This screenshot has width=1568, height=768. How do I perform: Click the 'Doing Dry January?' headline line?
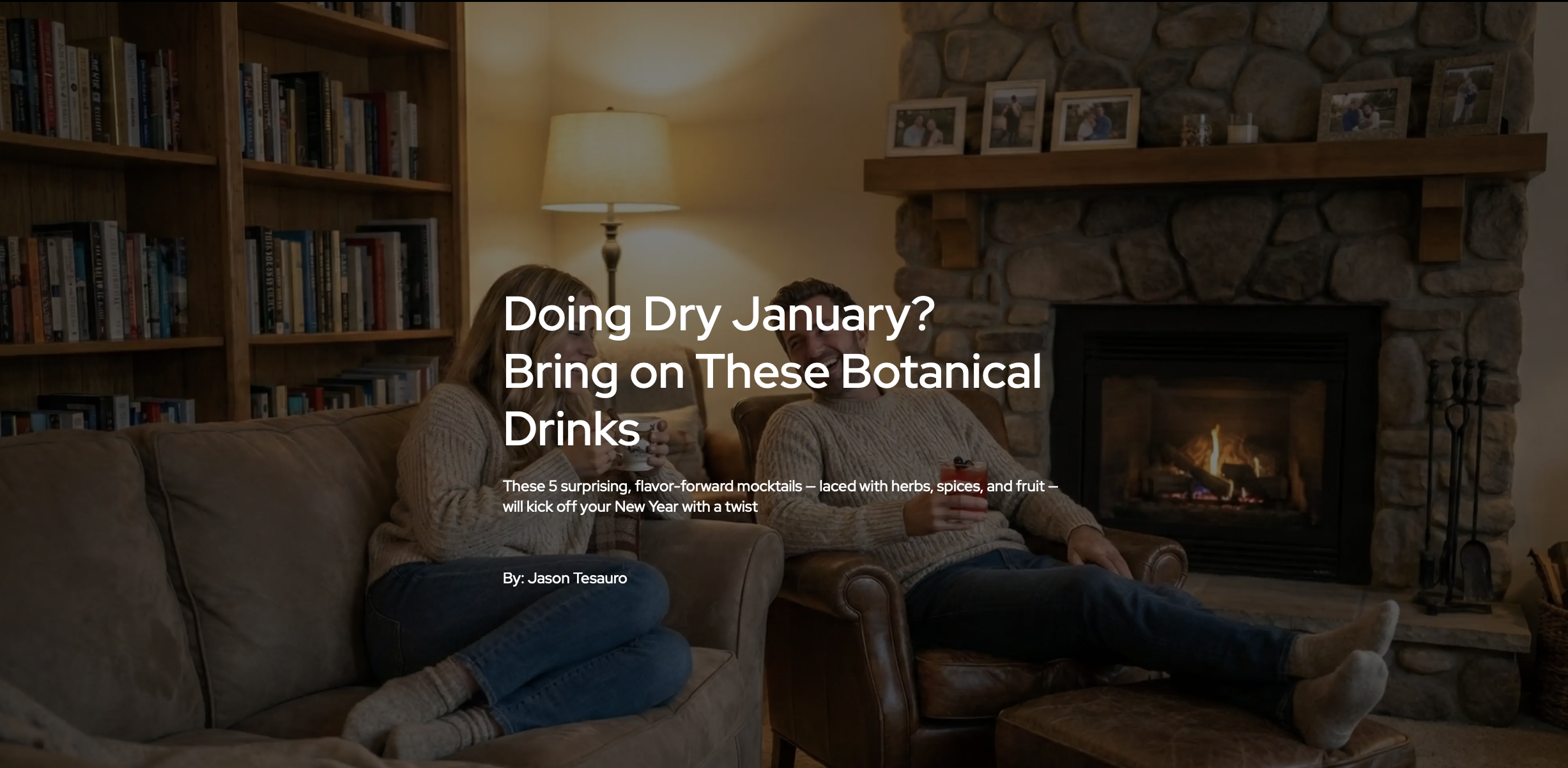(719, 315)
